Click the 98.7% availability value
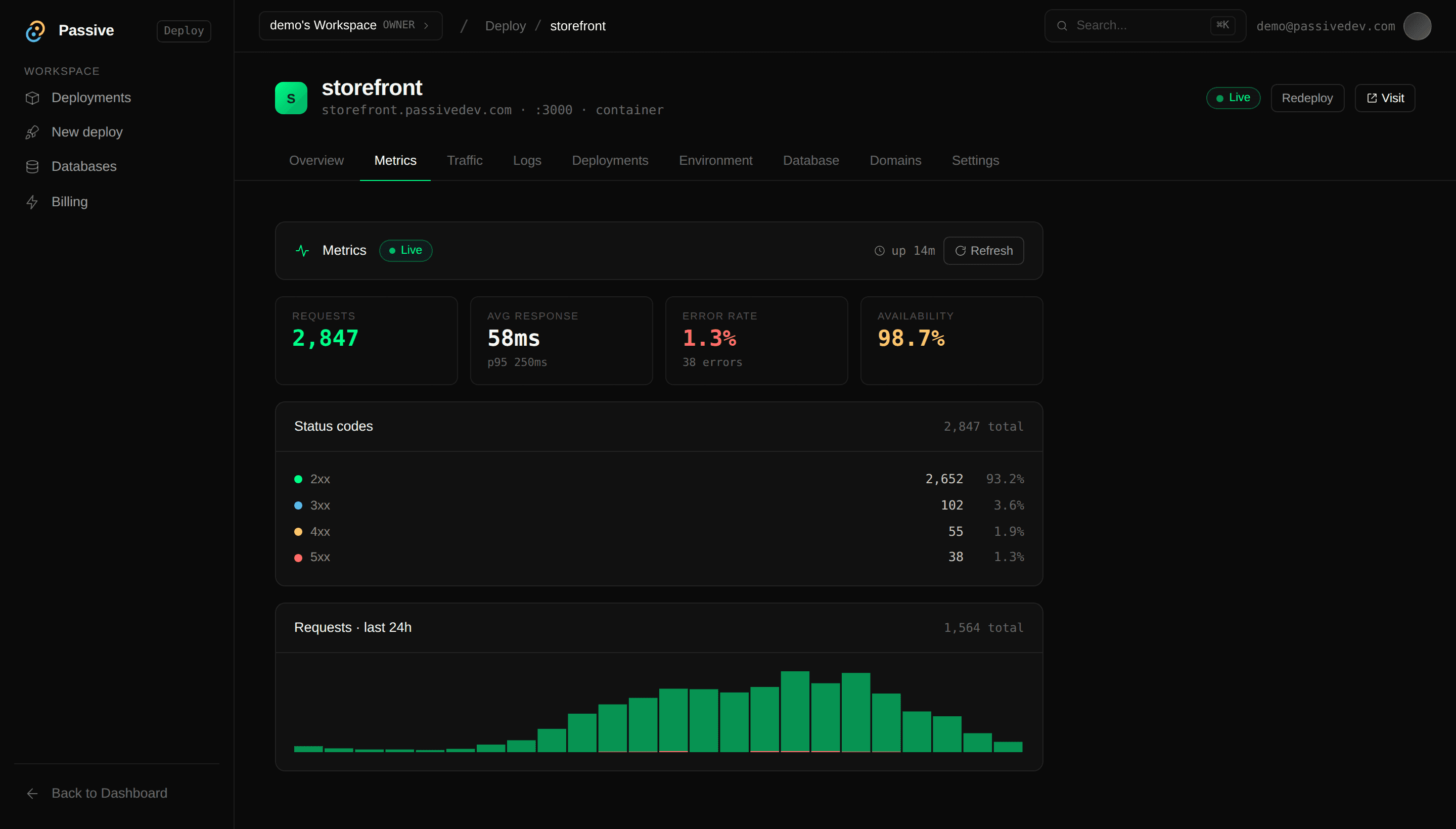This screenshot has height=829, width=1456. tap(911, 338)
